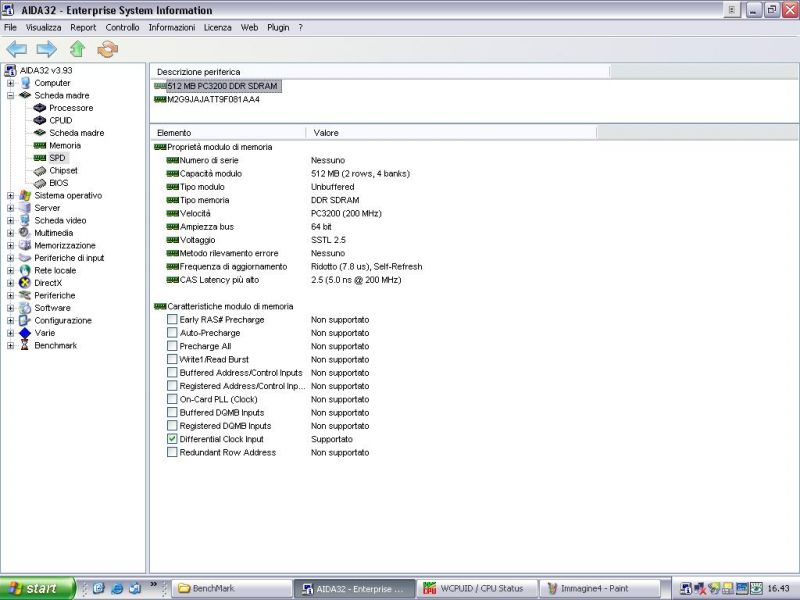Click the Software icon in the tree
Screen dimensions: 800x600
pos(25,308)
